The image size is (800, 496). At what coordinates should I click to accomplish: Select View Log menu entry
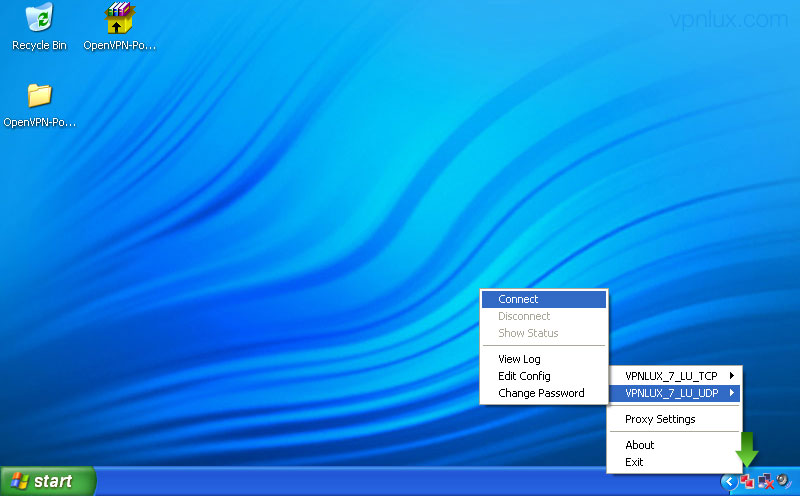click(544, 359)
